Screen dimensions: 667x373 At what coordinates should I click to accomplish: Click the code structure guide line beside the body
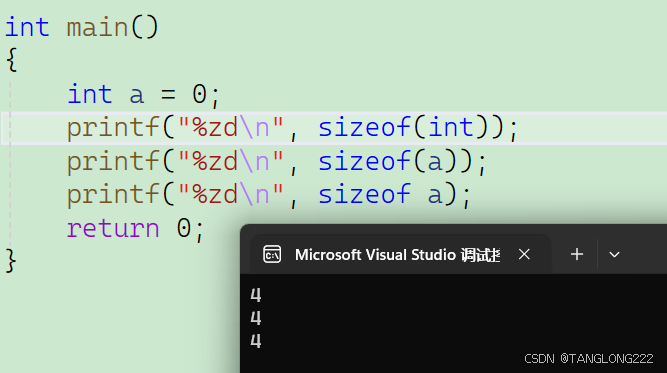pyautogui.click(x=10, y=162)
